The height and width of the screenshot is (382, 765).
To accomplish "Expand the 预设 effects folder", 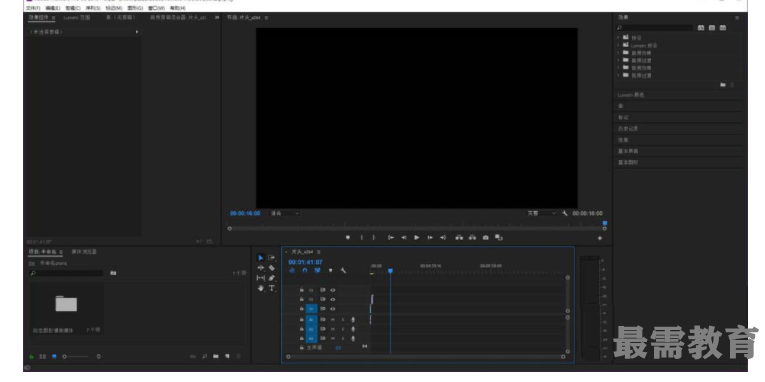I will coord(619,38).
